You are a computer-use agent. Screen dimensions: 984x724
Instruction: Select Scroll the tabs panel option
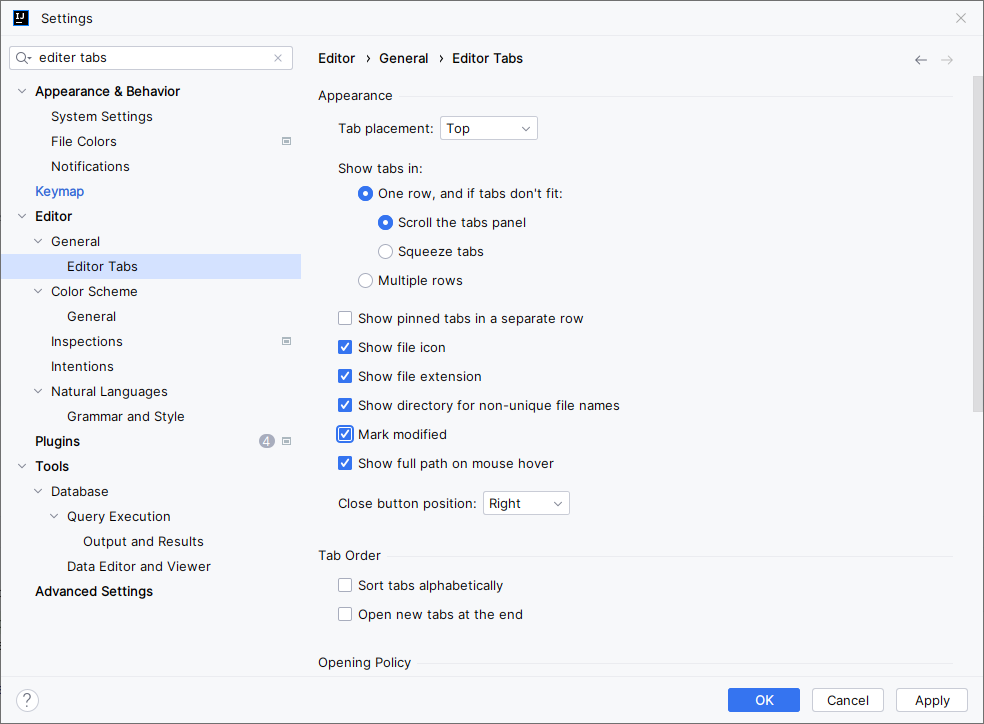pos(385,222)
